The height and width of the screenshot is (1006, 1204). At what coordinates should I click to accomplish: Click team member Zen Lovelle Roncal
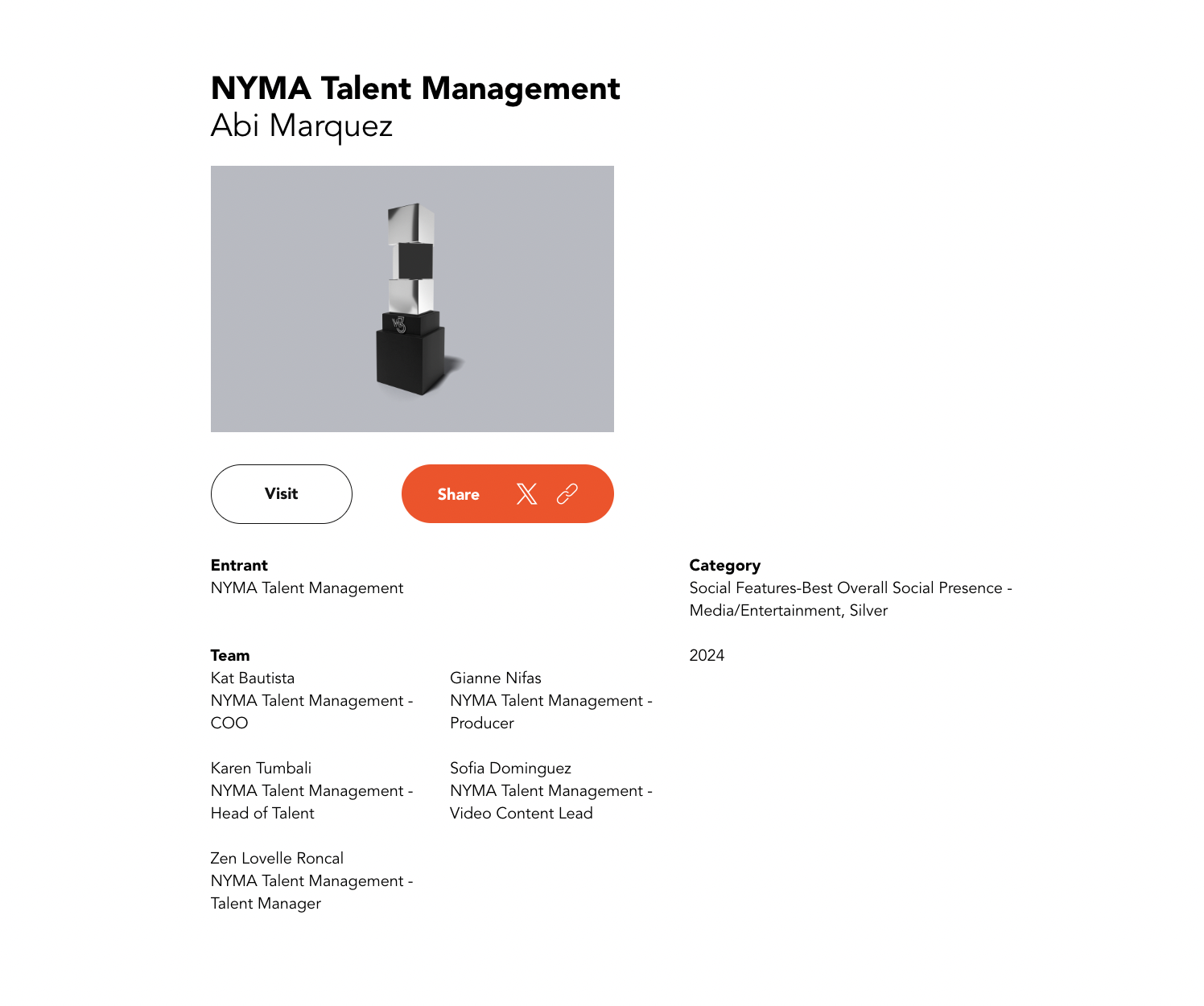click(277, 858)
